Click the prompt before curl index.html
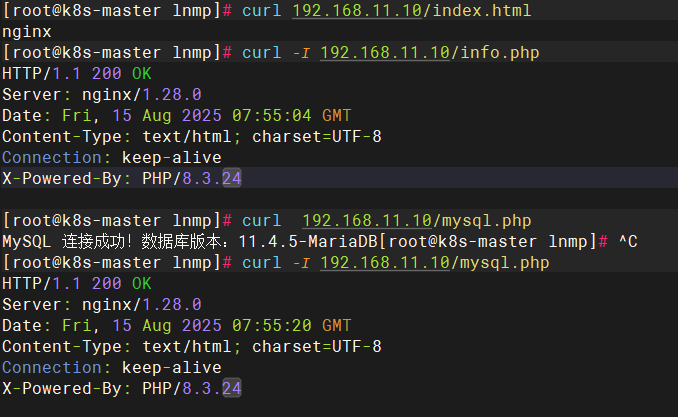 click(117, 10)
